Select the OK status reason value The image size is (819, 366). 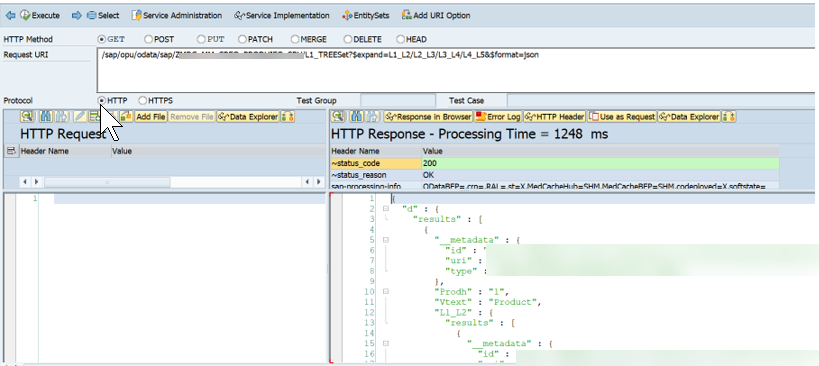600,175
